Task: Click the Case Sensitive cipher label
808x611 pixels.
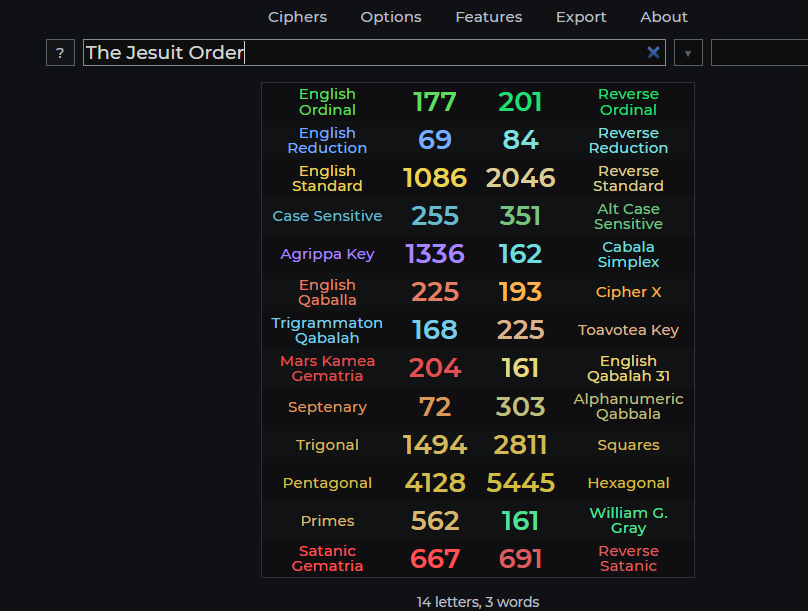Action: pos(327,216)
